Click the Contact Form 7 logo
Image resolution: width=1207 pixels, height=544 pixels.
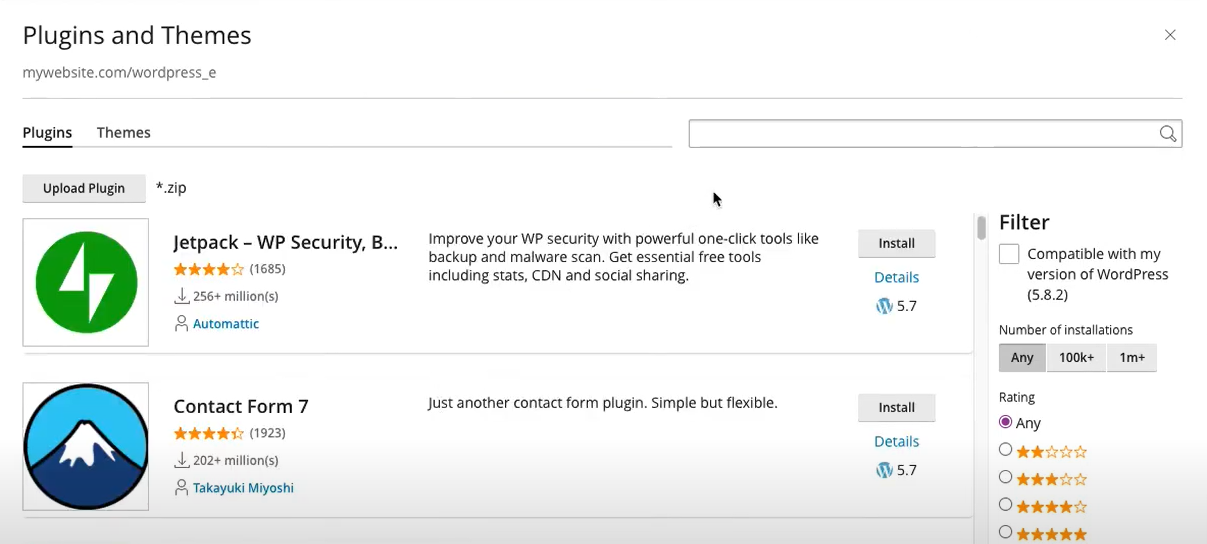click(x=86, y=446)
